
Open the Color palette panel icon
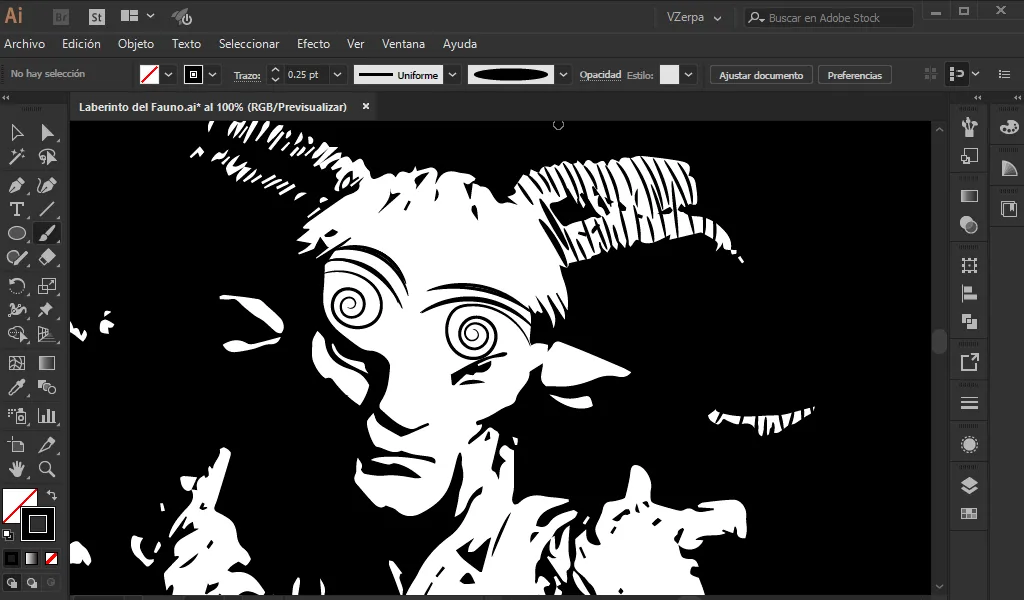coord(1009,127)
